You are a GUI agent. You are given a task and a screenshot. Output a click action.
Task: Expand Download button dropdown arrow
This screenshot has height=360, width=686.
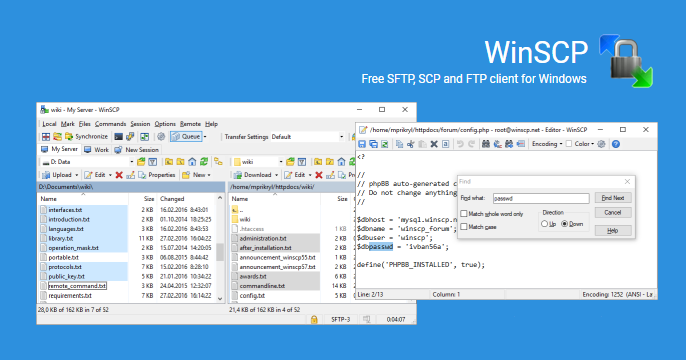(x=276, y=175)
